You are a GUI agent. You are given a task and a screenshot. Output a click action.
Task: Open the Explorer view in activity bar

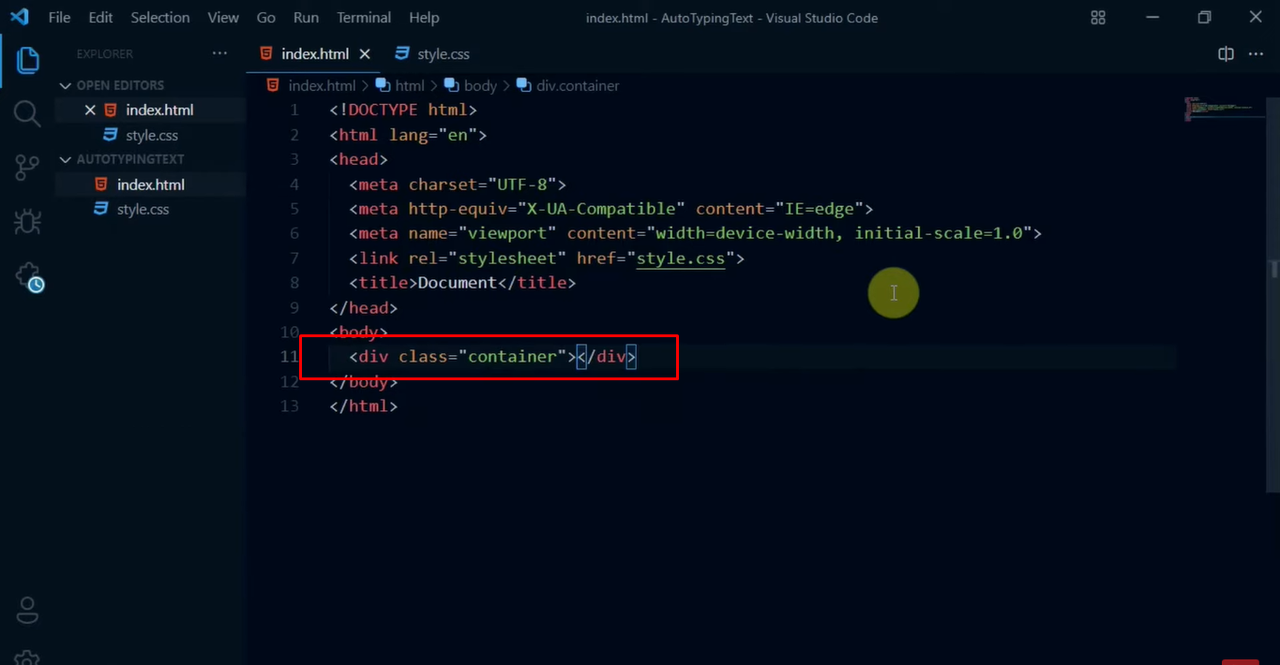pyautogui.click(x=27, y=60)
